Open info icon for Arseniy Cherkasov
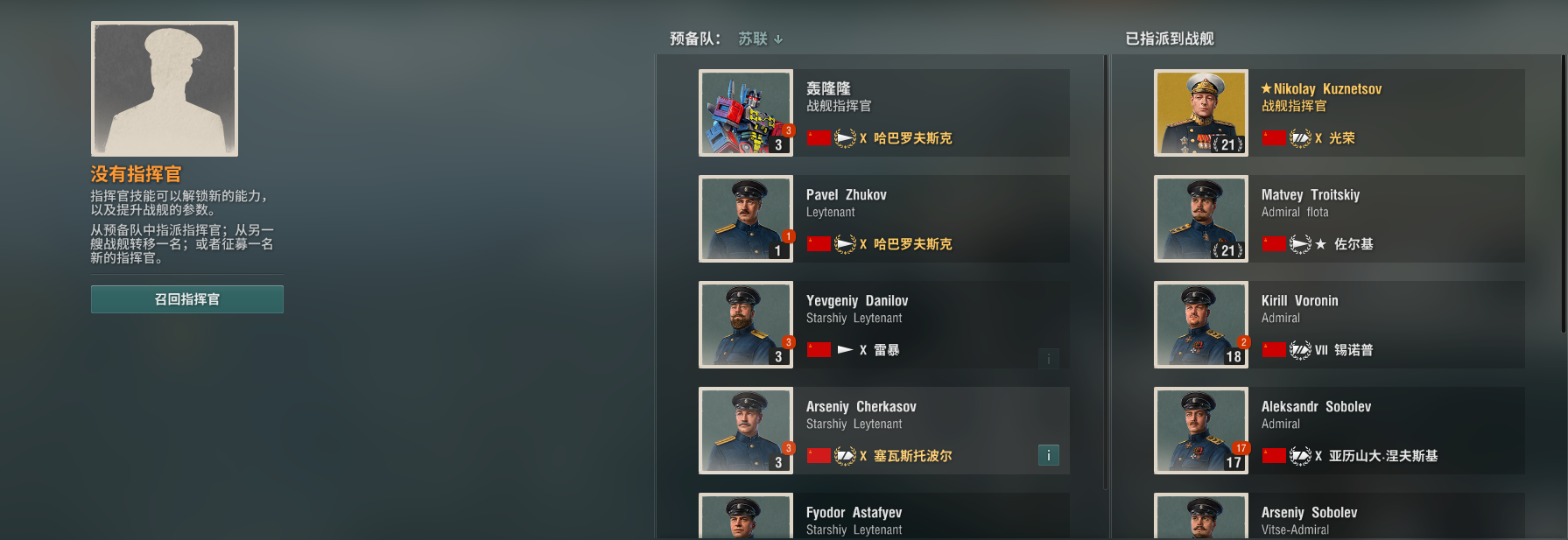 coord(1048,455)
